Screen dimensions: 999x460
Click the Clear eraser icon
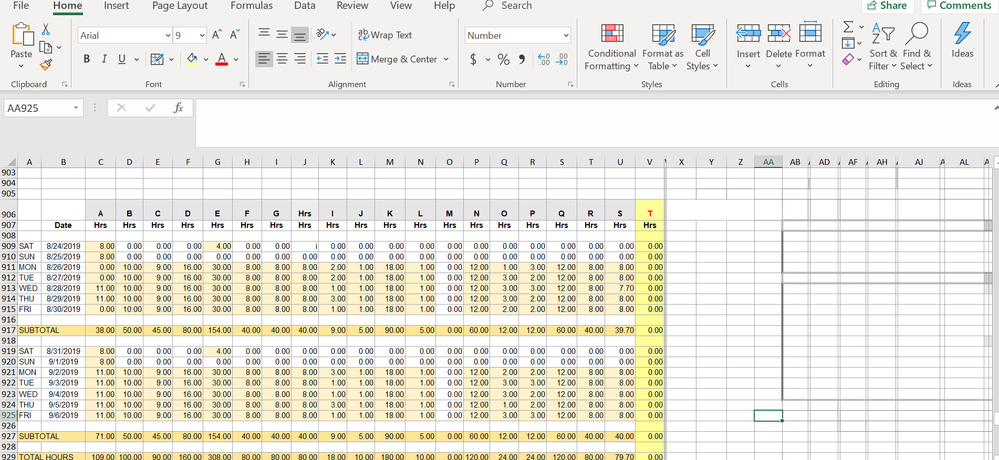click(x=848, y=59)
